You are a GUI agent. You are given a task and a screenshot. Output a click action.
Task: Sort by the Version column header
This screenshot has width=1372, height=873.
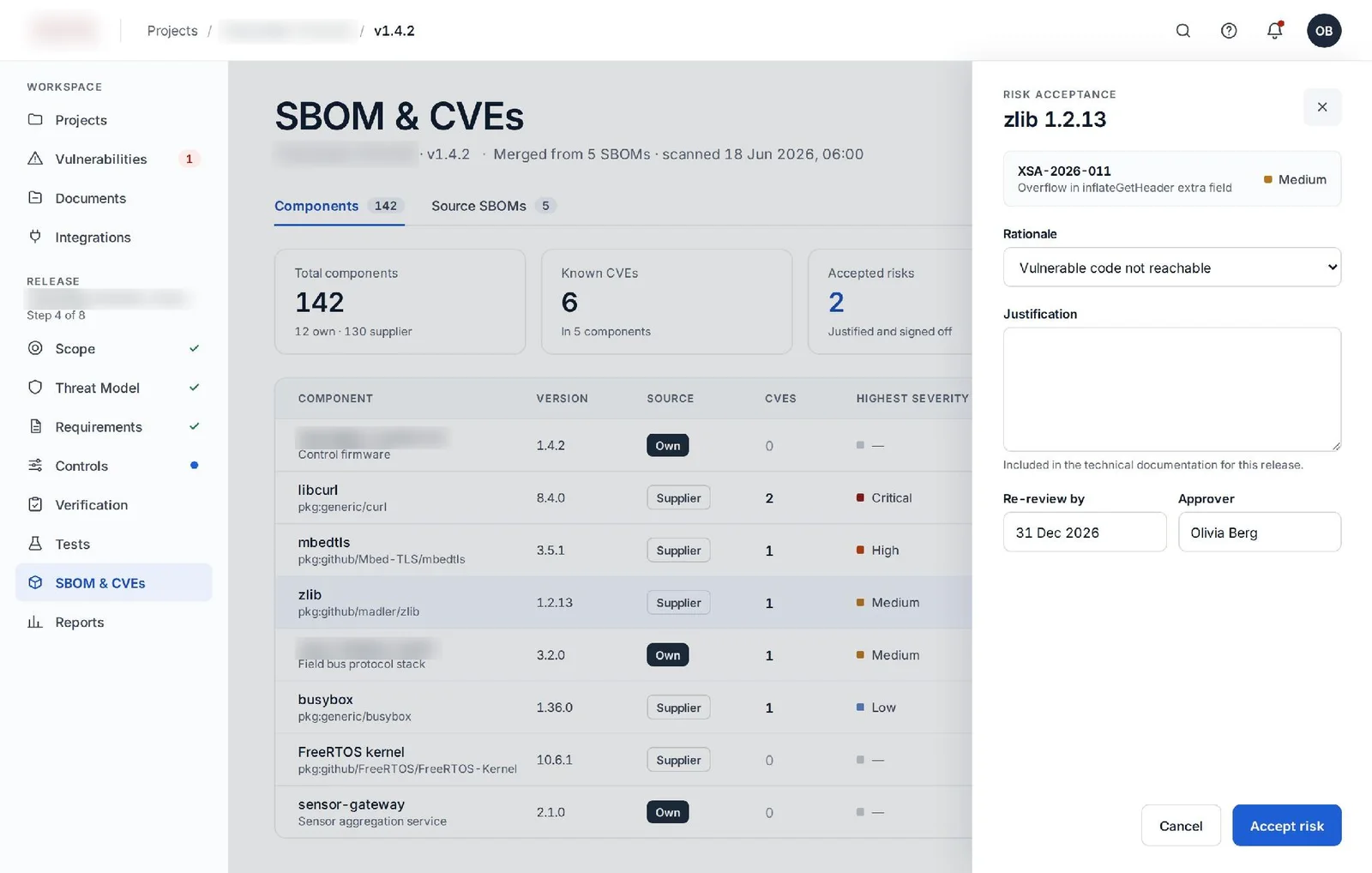click(x=562, y=399)
